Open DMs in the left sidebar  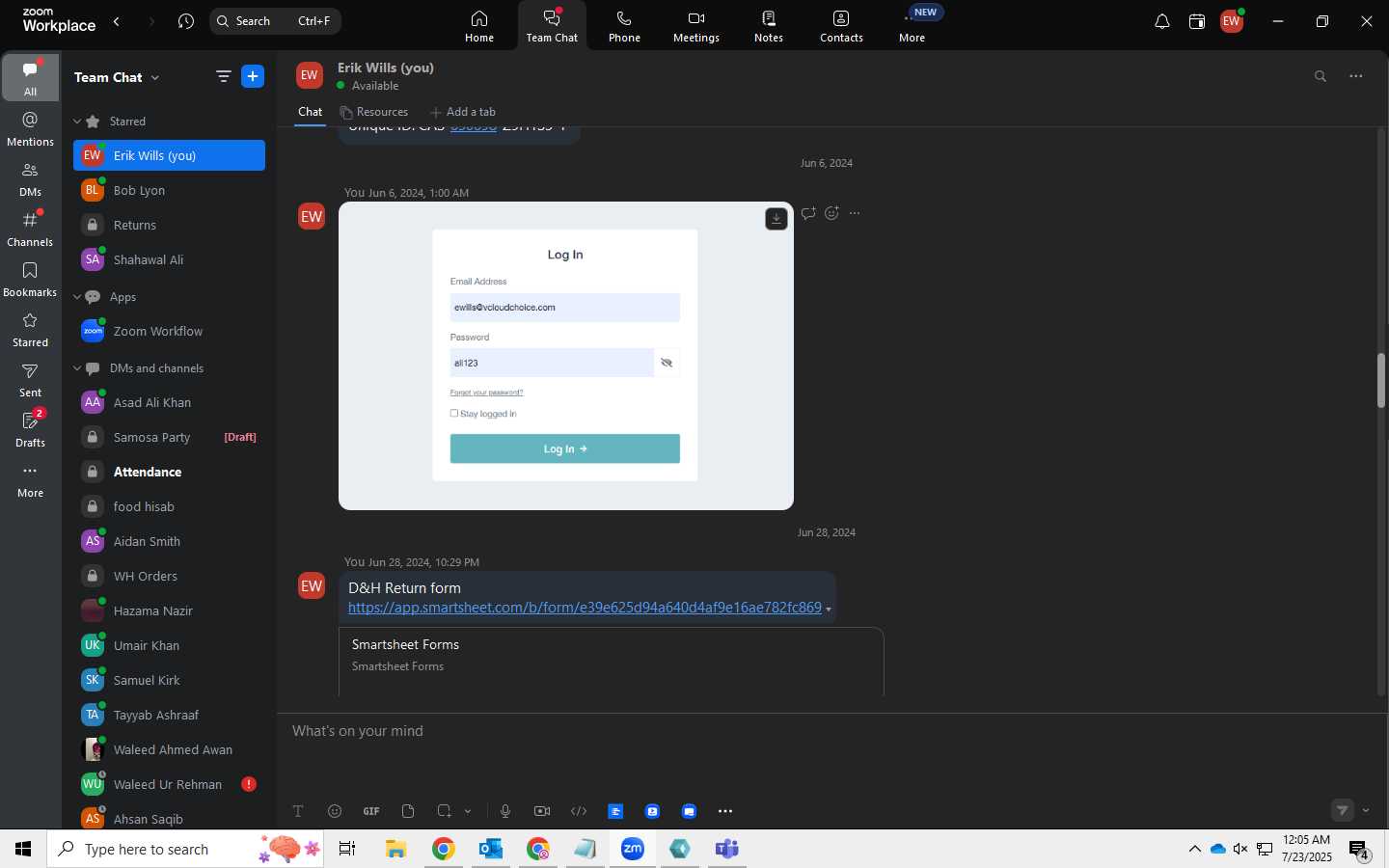[x=31, y=178]
